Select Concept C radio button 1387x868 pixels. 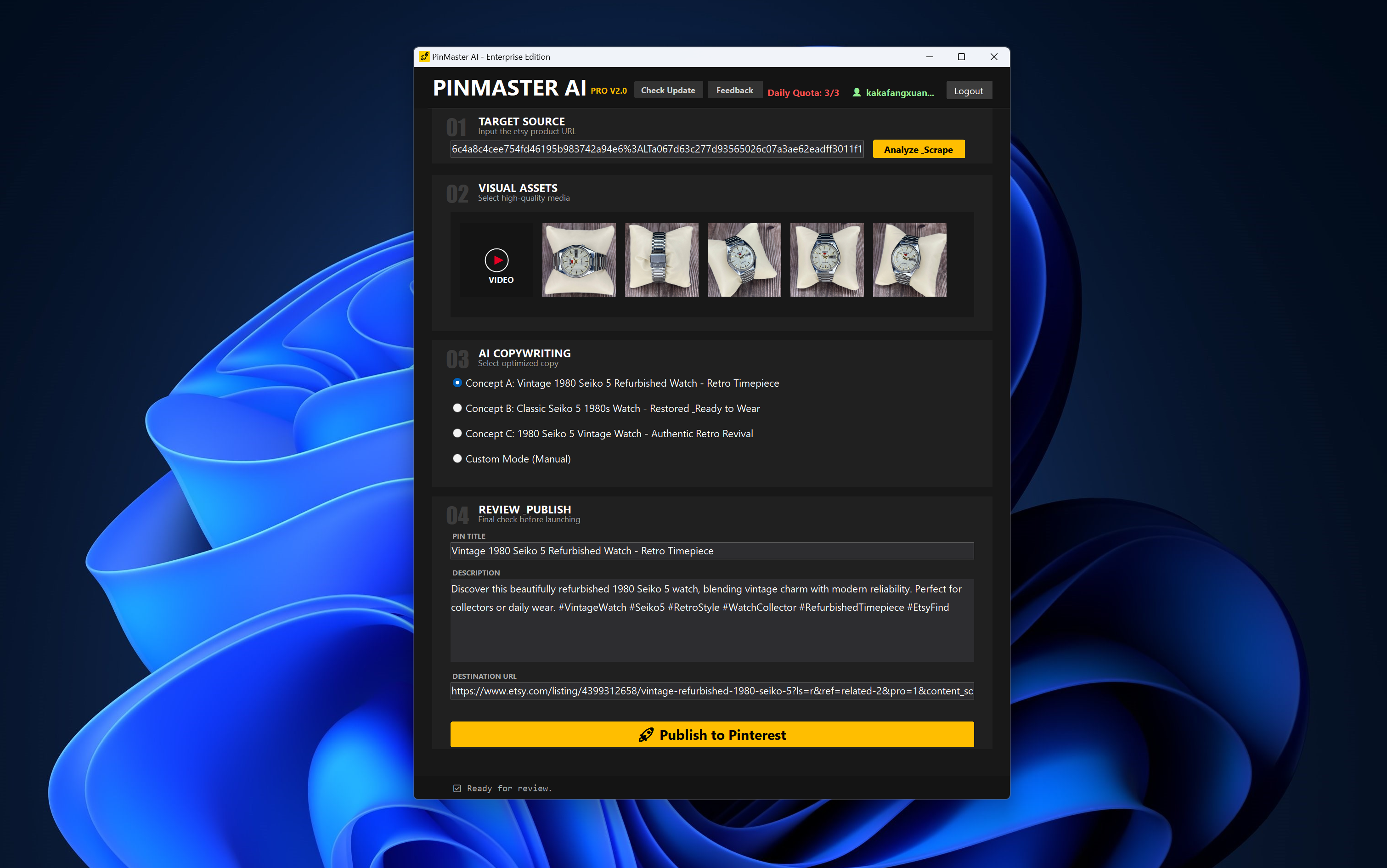(x=457, y=433)
